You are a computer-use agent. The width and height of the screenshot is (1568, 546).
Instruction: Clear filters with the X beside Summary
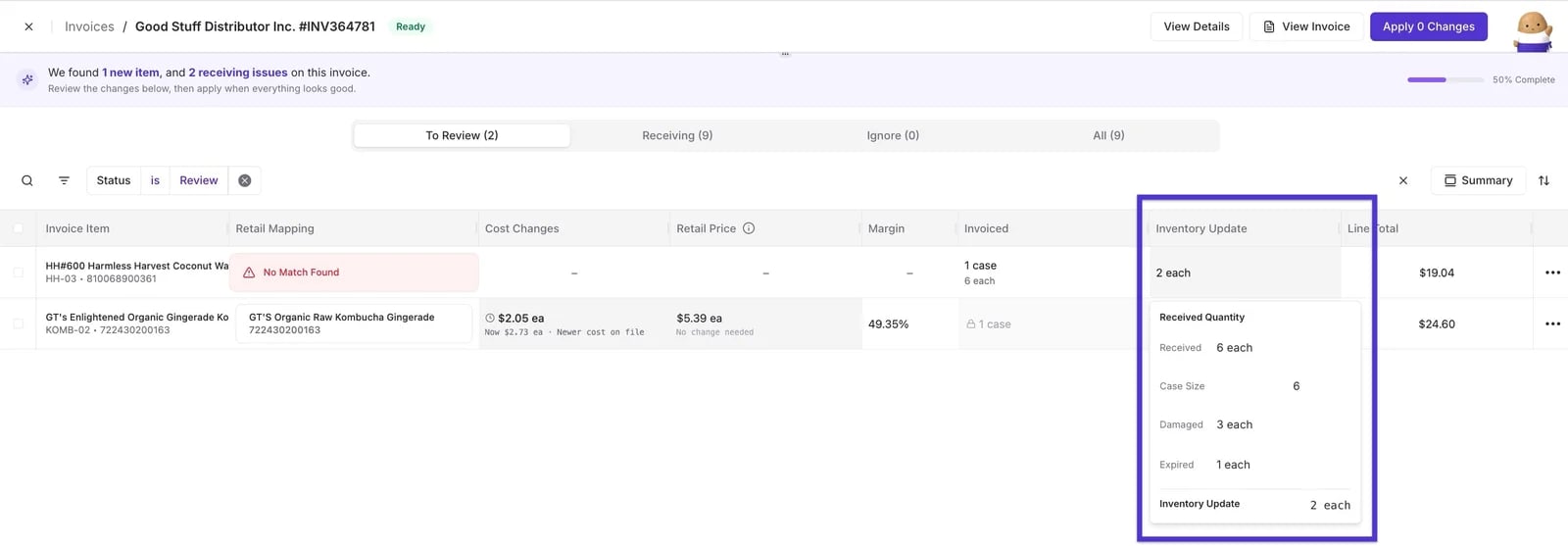click(1403, 180)
